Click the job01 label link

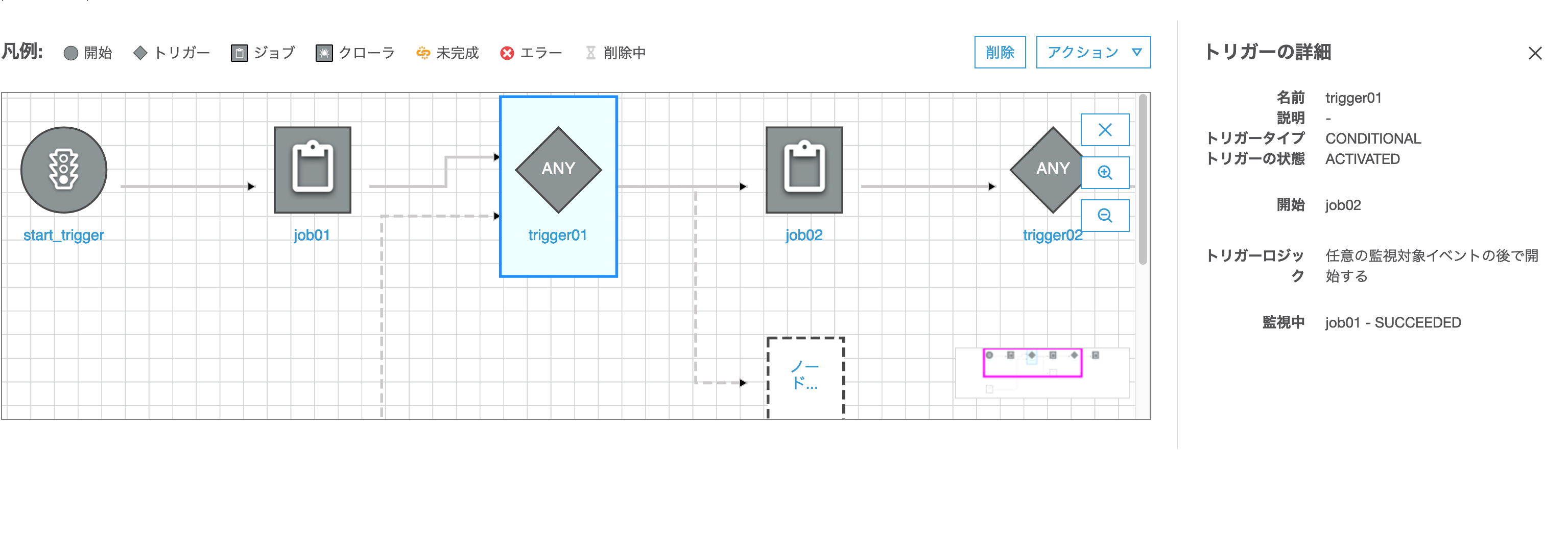[x=312, y=235]
